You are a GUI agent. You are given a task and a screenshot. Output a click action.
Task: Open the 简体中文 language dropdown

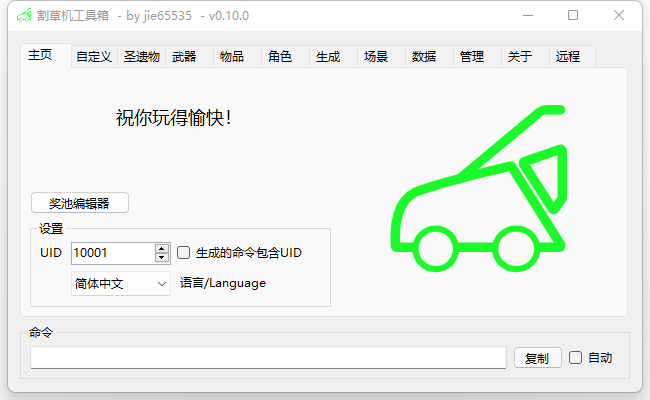click(120, 283)
